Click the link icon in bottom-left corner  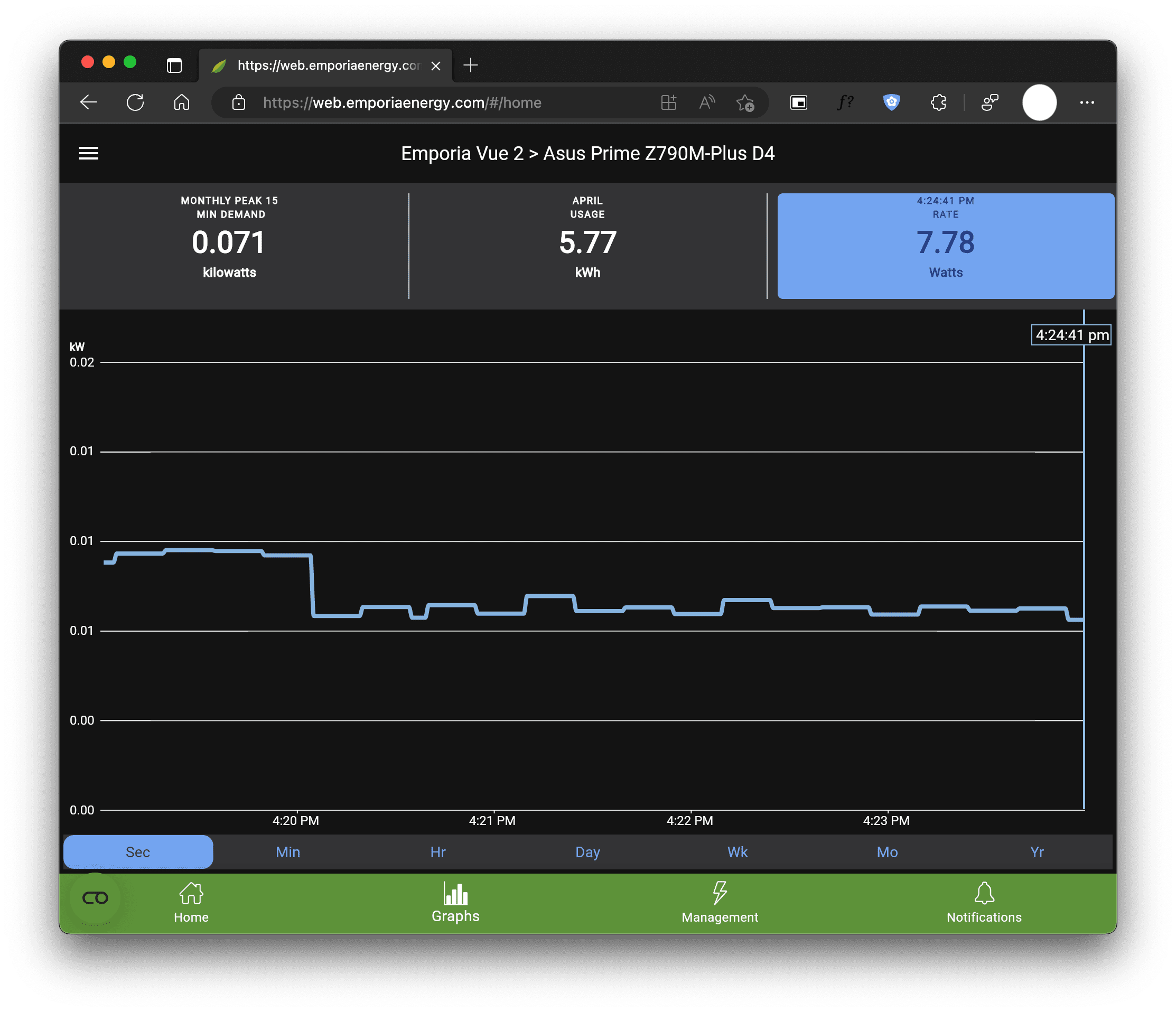pyautogui.click(x=95, y=898)
